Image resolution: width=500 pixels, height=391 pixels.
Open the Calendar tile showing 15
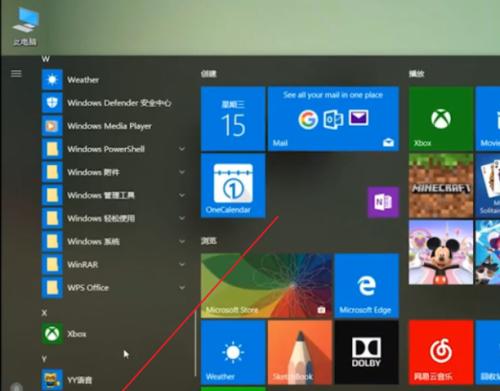click(x=233, y=119)
